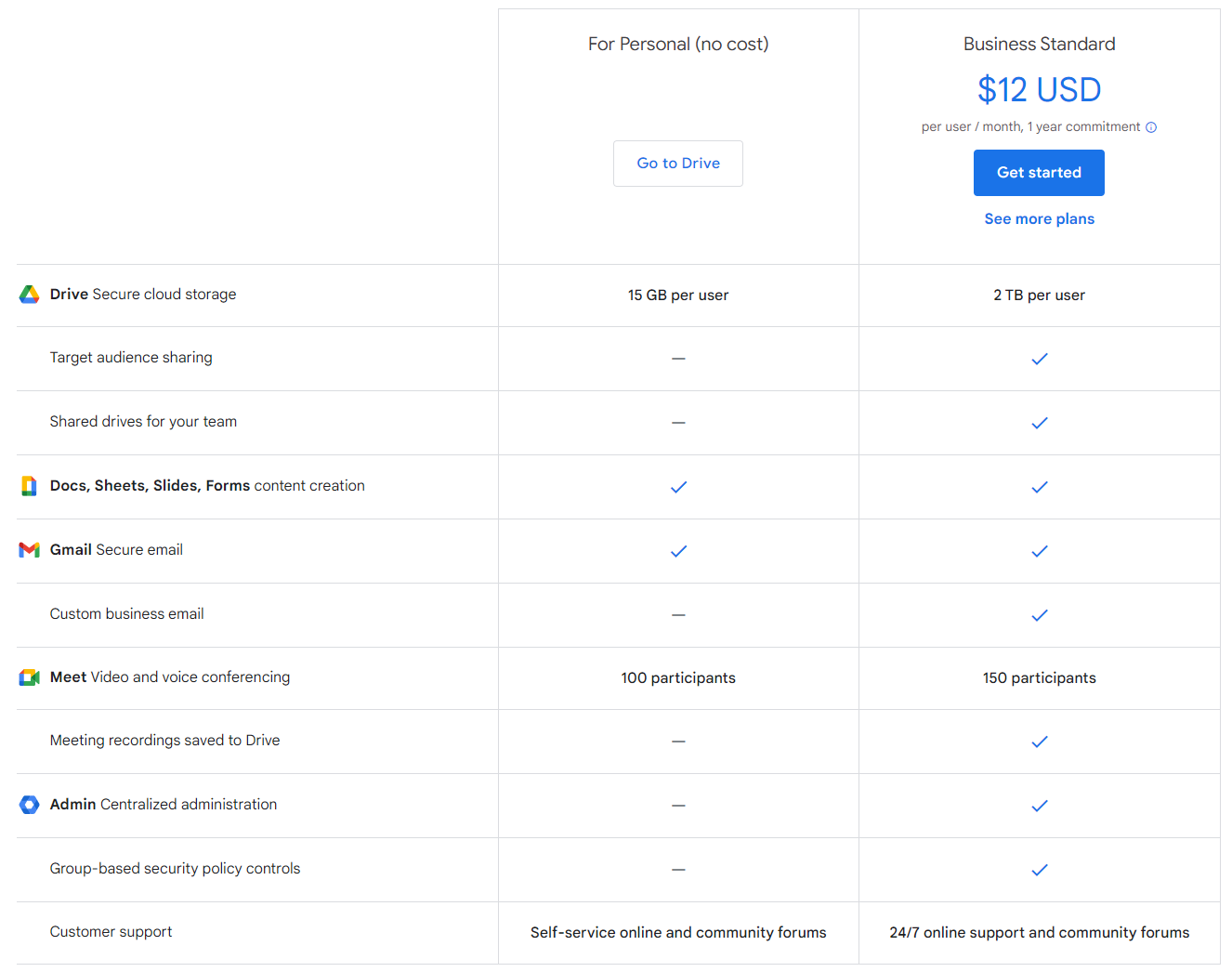Click the Get started button
The height and width of the screenshot is (972, 1232).
click(x=1039, y=172)
